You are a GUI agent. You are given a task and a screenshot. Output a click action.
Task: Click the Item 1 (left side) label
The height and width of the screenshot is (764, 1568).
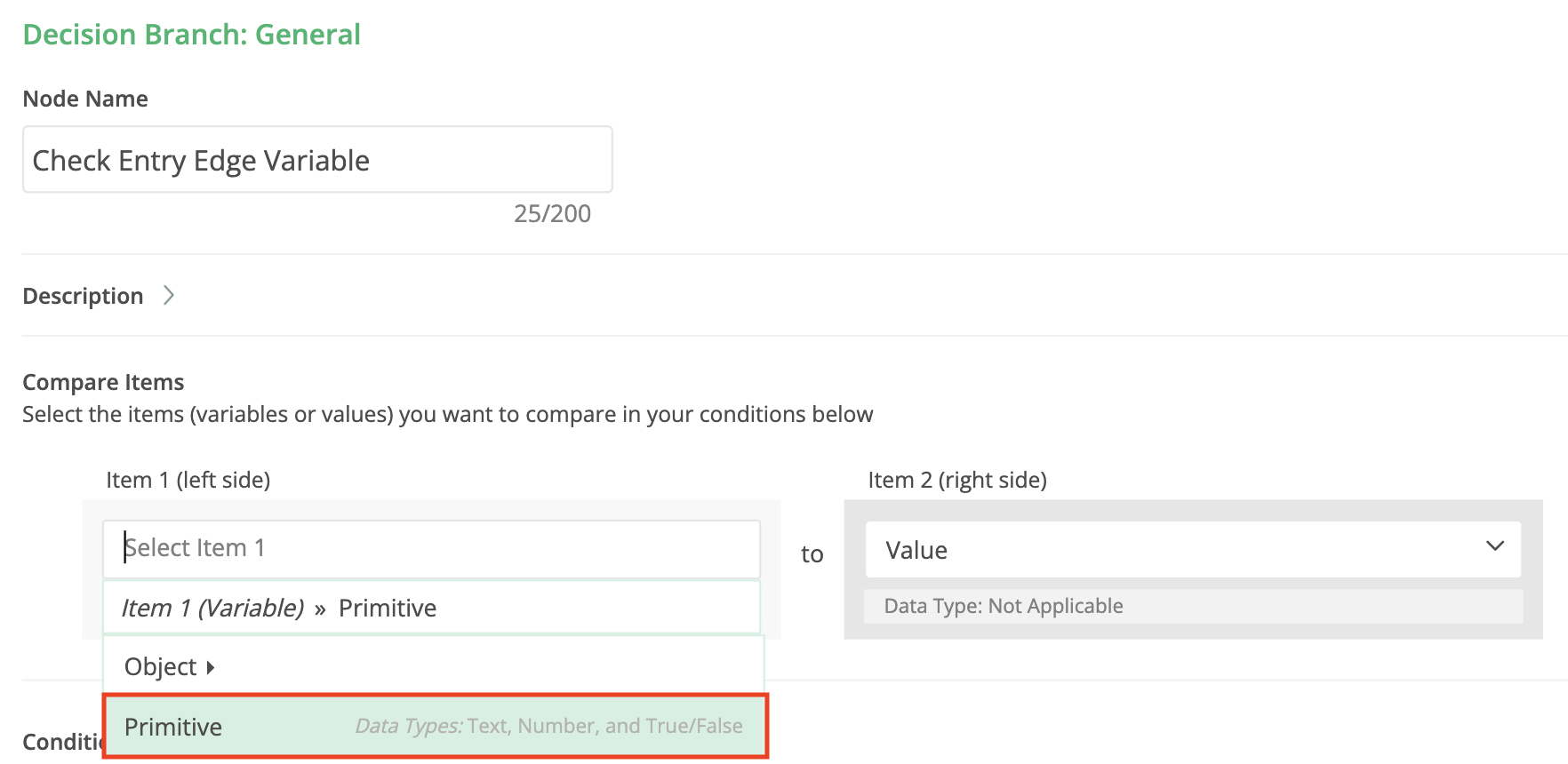(188, 481)
